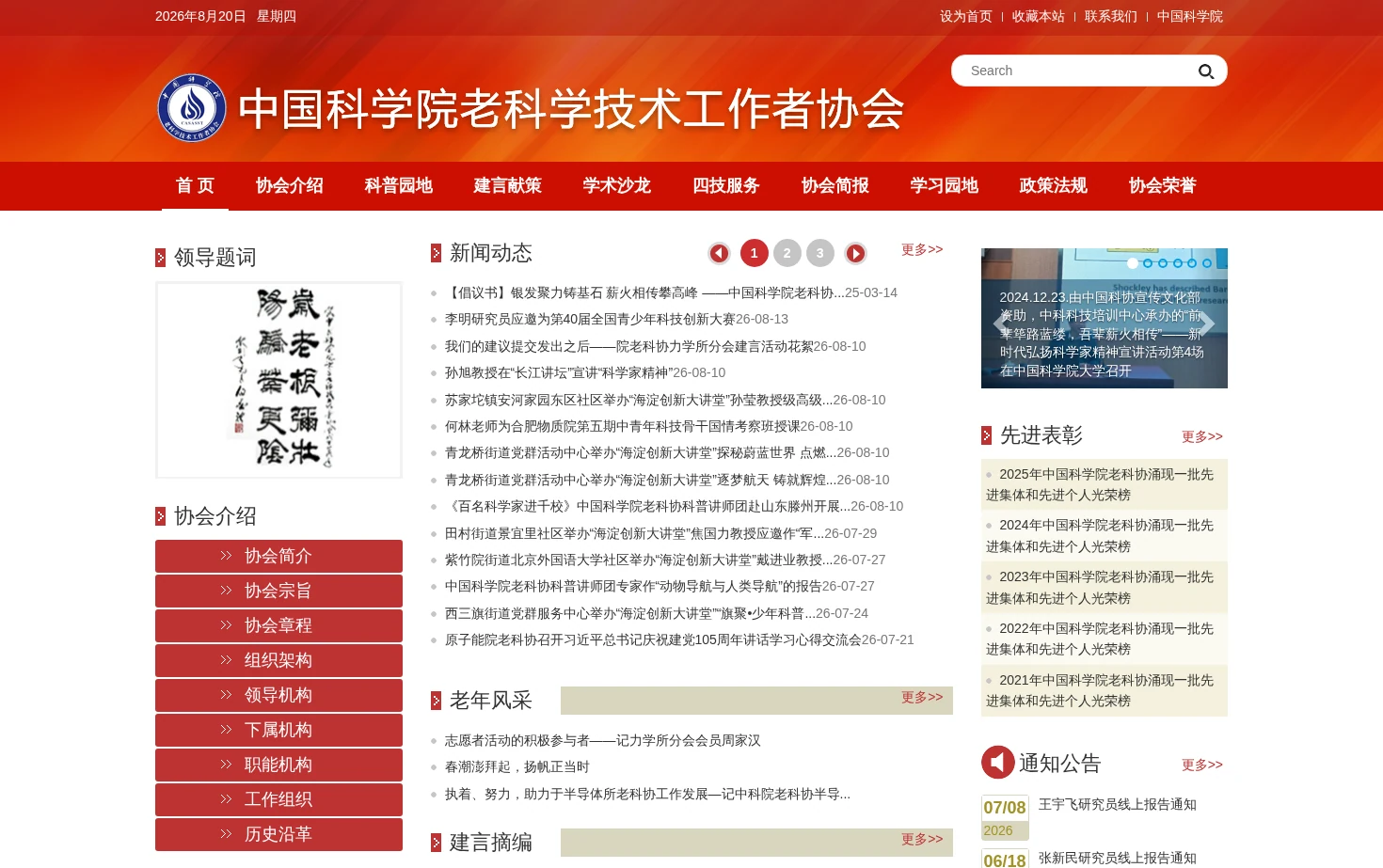Screen dimensions: 1383x868
Task: Open 更多>> link for 老年风采
Action: (922, 697)
